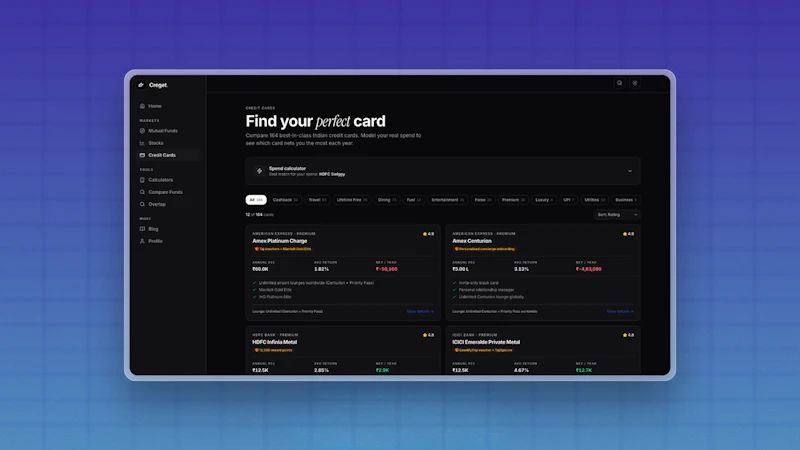Click star rating on Amex Centurion

pos(628,234)
